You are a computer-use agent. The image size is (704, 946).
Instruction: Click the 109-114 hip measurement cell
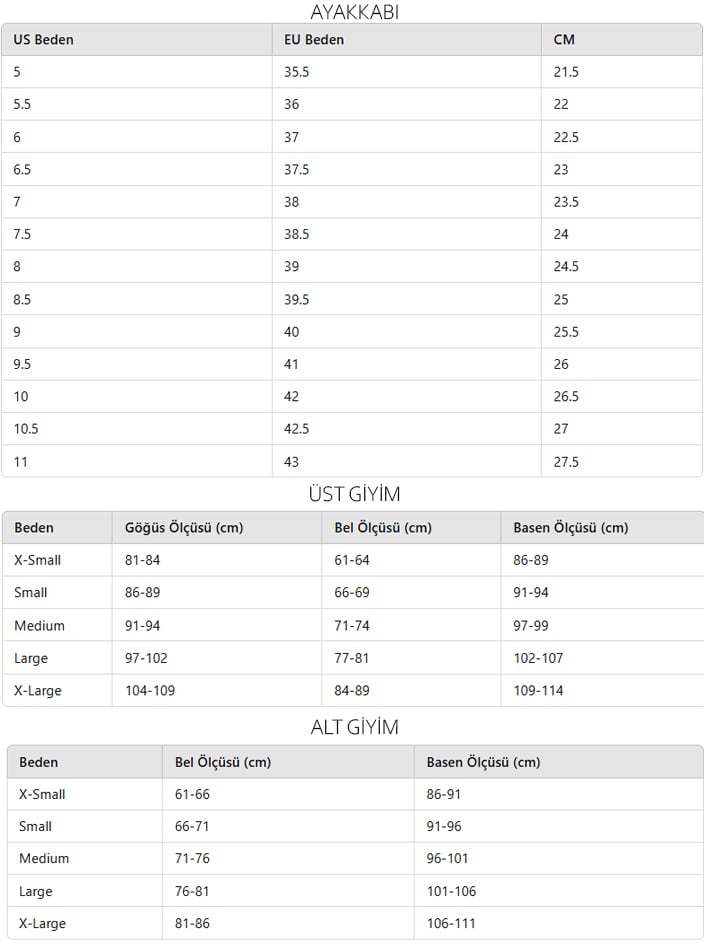pyautogui.click(x=602, y=691)
